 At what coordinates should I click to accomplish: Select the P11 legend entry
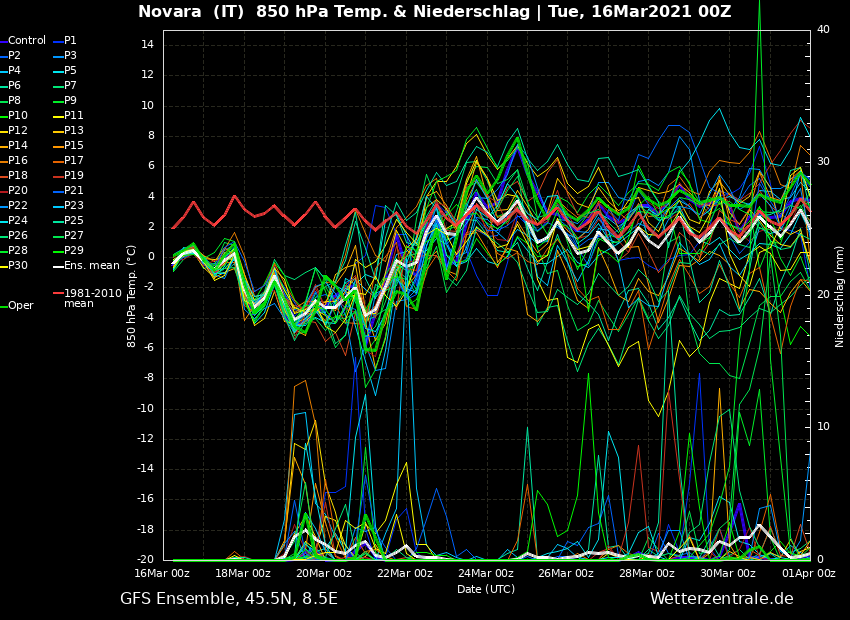(x=68, y=115)
